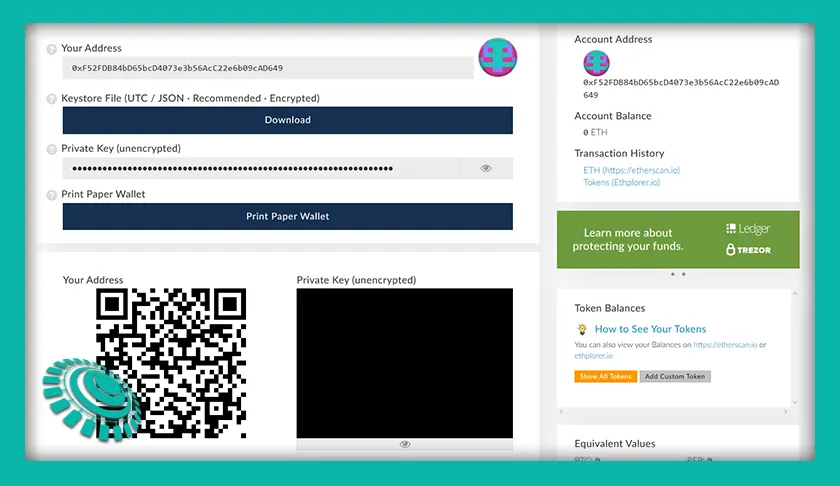
Task: Click the masked Private Key field
Action: [x=260, y=168]
